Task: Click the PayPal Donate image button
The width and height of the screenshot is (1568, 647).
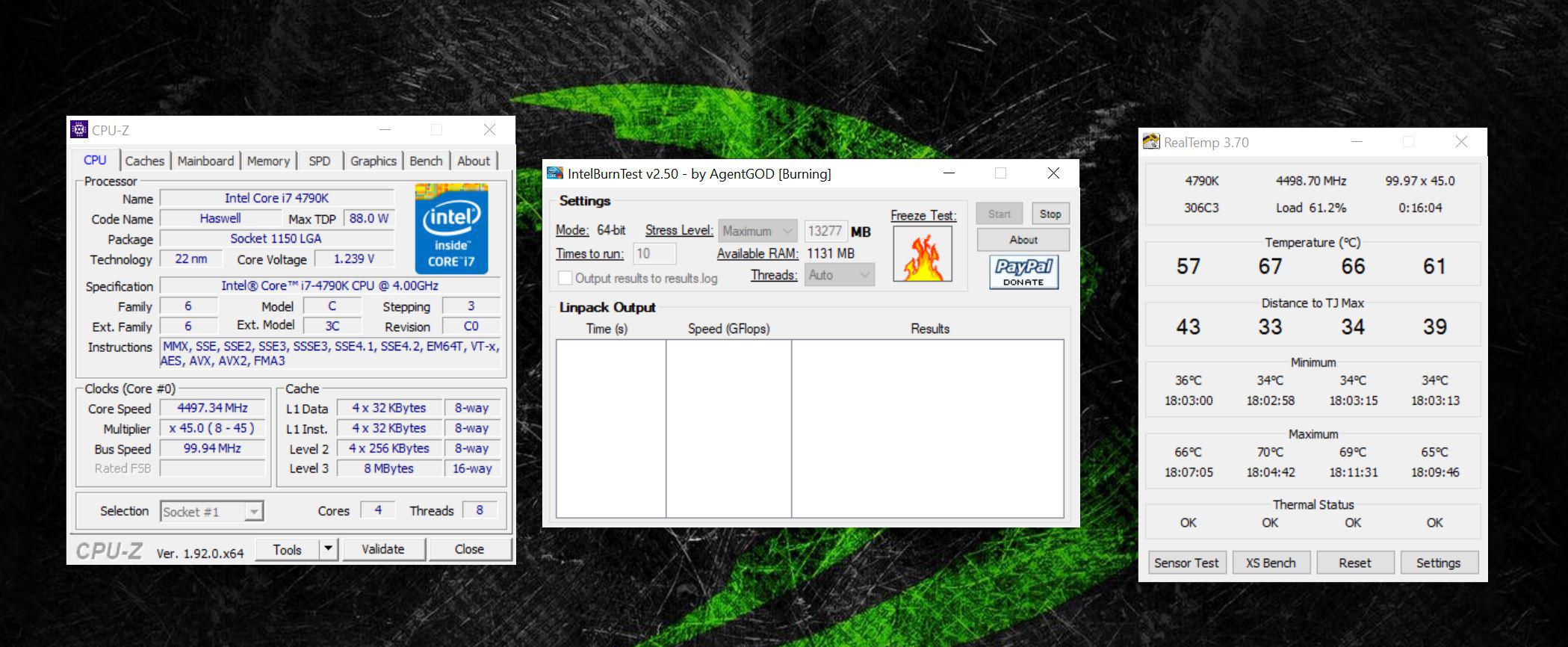Action: click(x=1023, y=272)
